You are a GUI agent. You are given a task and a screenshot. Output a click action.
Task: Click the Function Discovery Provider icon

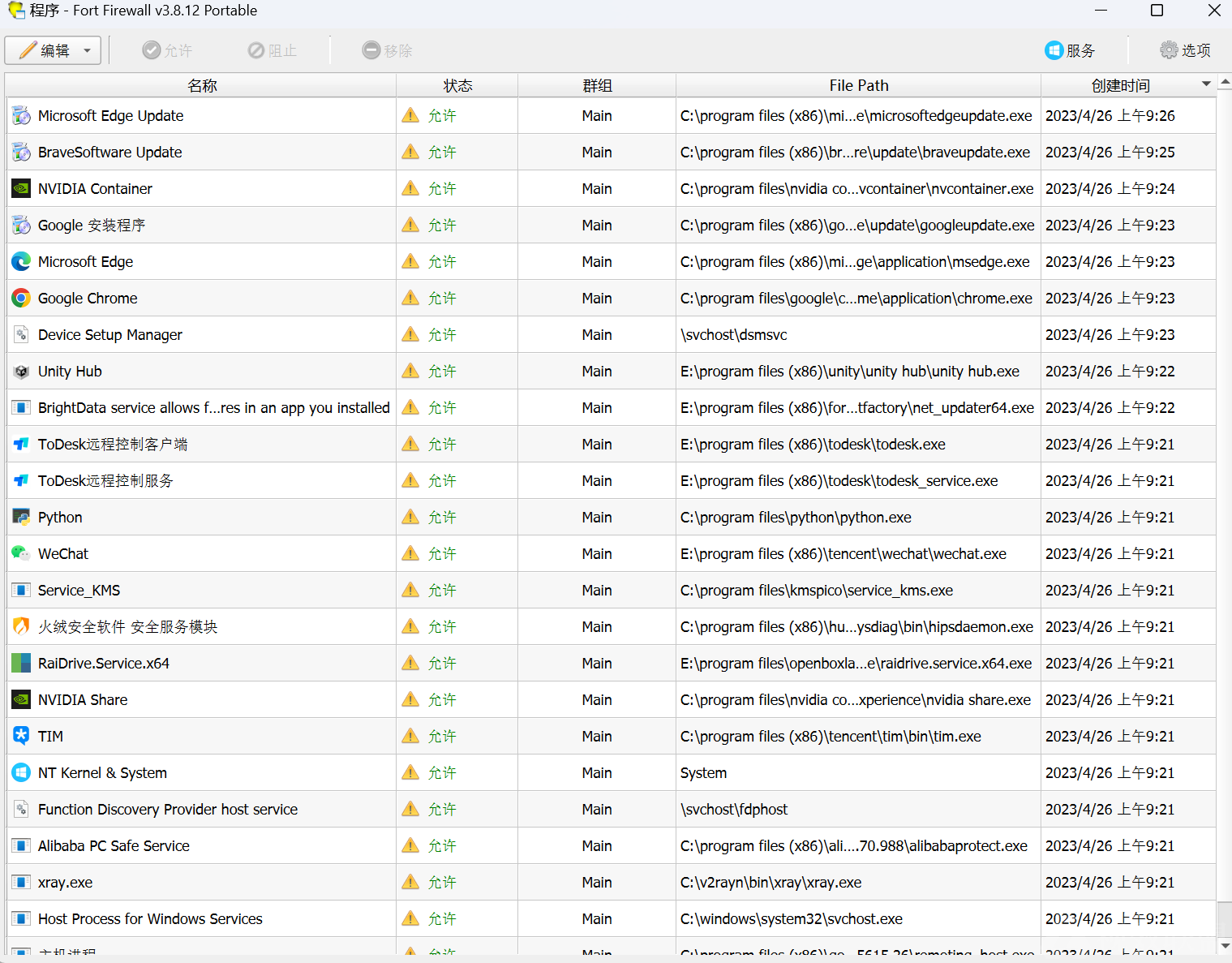coord(21,810)
